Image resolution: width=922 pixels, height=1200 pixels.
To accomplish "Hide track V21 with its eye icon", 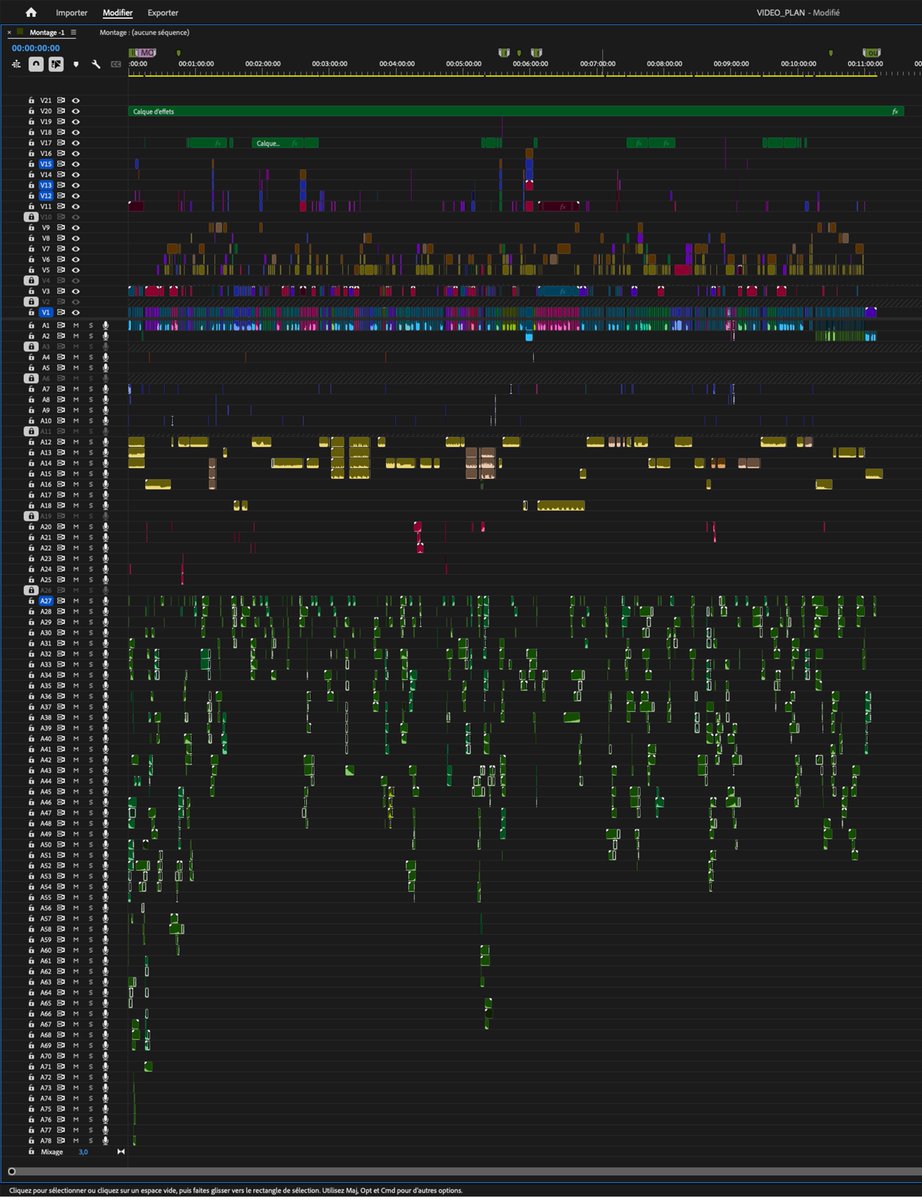I will (x=75, y=101).
